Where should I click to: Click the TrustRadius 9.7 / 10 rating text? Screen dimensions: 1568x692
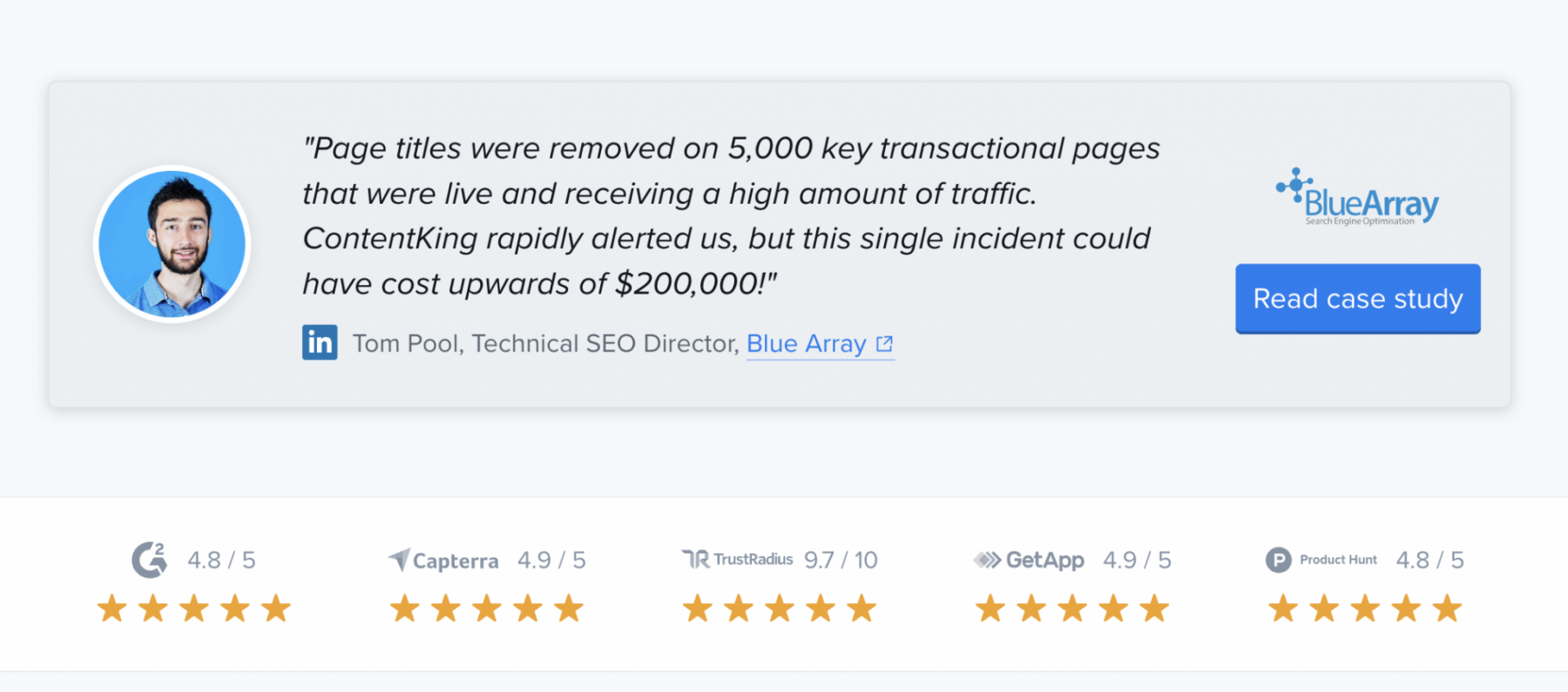[841, 560]
